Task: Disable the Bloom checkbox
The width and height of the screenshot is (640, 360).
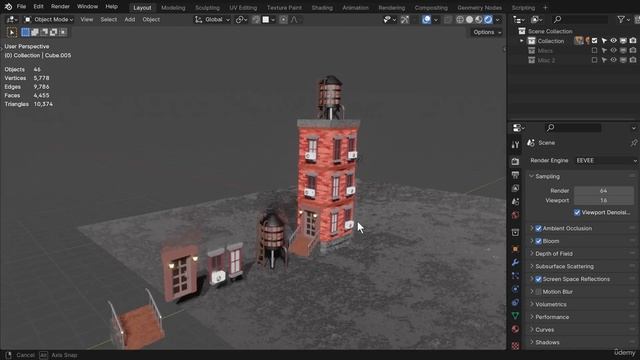Action: (x=538, y=241)
